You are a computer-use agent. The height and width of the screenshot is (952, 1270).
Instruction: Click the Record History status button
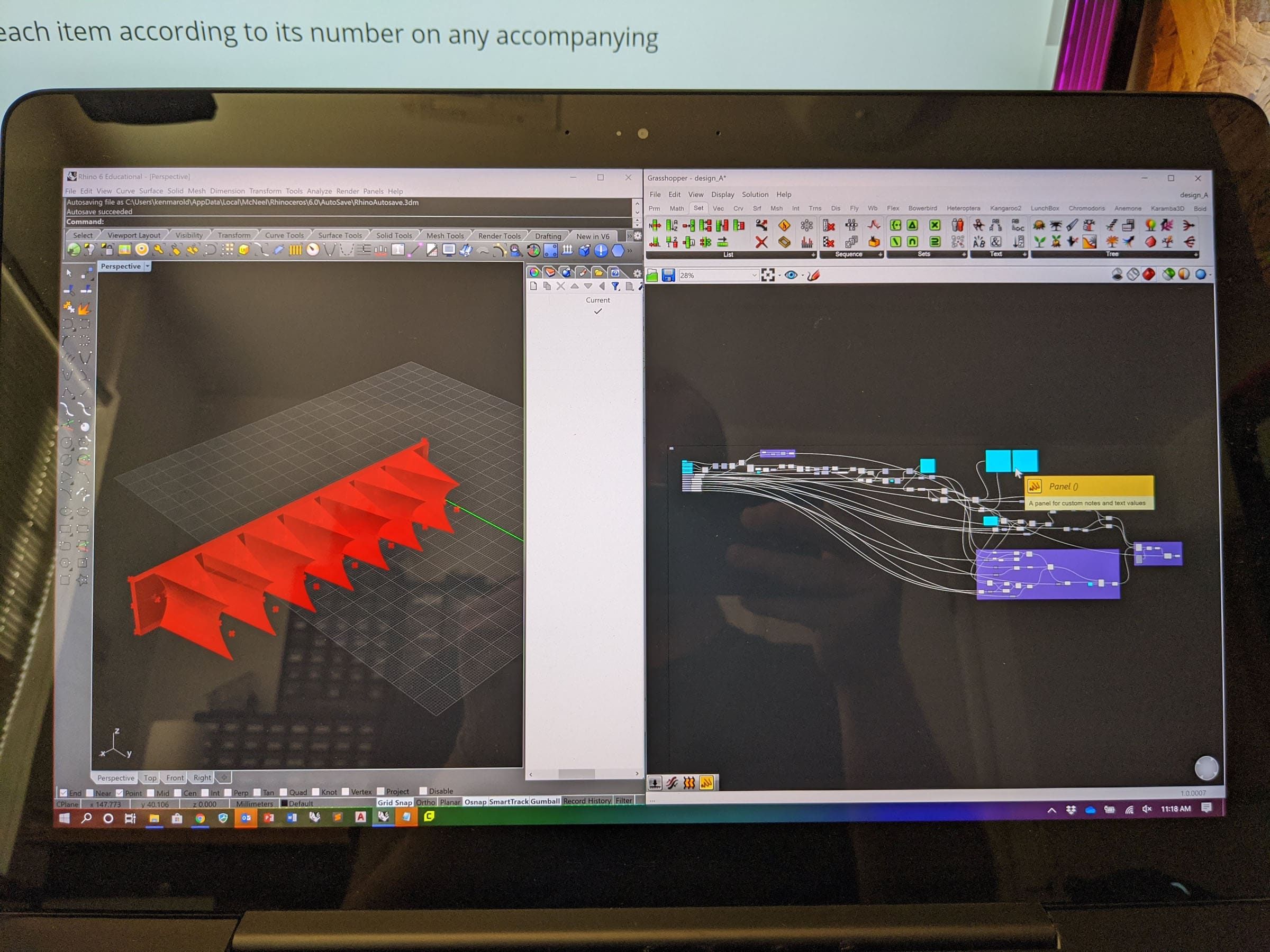[x=587, y=801]
